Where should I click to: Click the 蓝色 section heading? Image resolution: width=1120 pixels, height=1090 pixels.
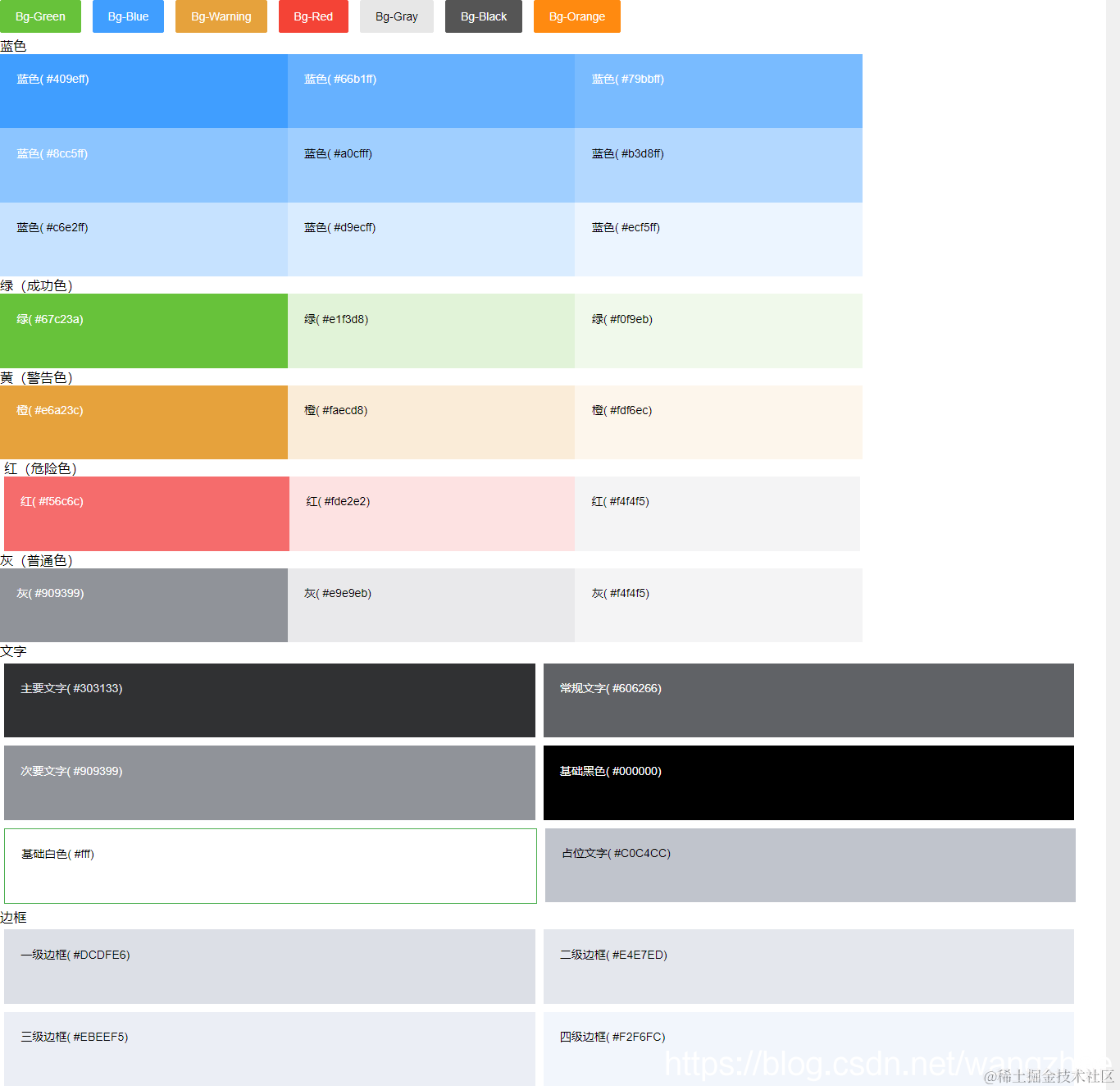tap(13, 46)
